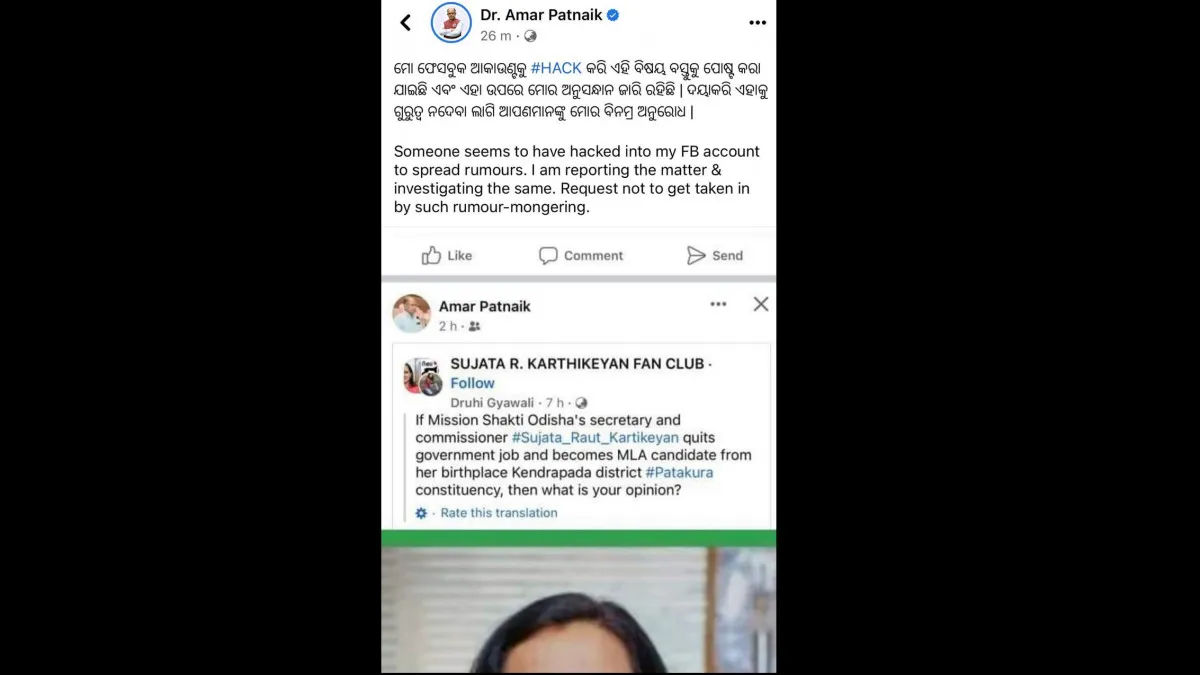The height and width of the screenshot is (675, 1200).
Task: Tap the friends audience icon next to 2 h
Action: 474,327
